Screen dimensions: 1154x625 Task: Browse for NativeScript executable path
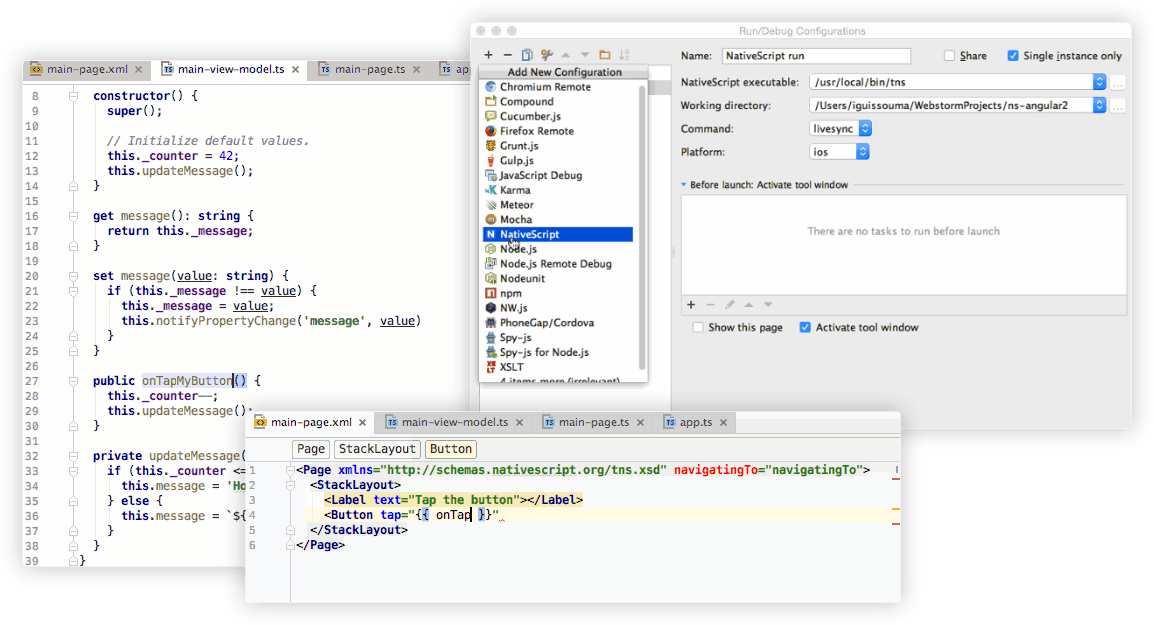(1117, 82)
